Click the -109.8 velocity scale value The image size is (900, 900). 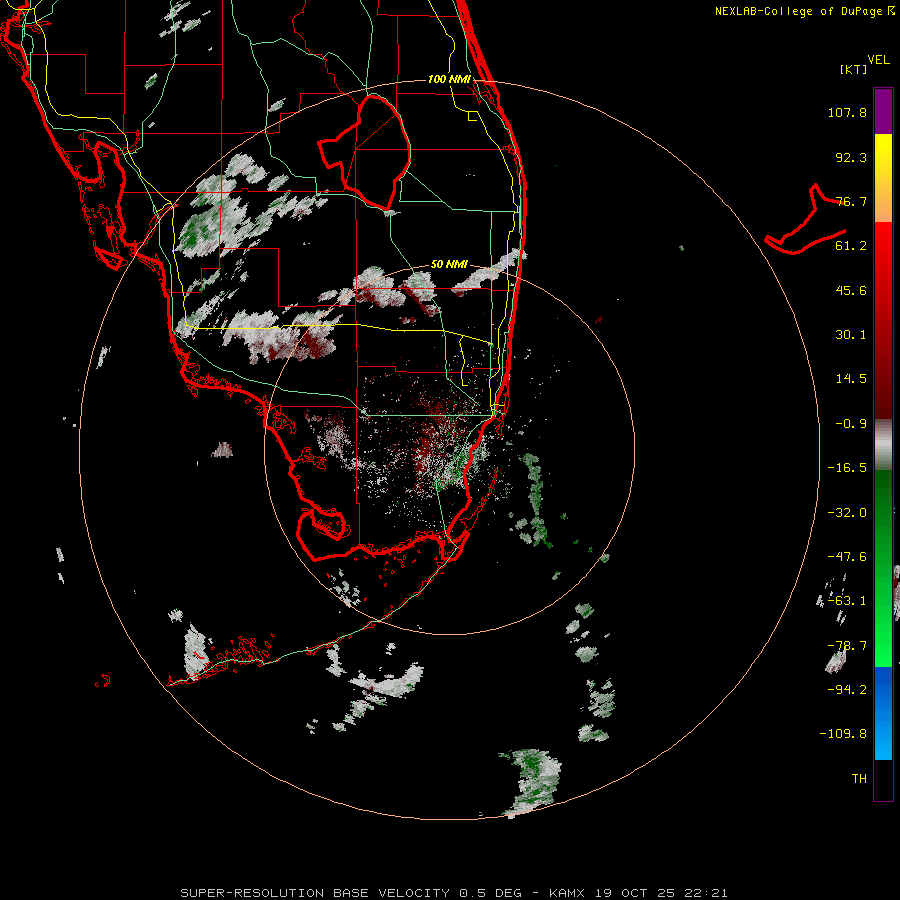pos(843,734)
